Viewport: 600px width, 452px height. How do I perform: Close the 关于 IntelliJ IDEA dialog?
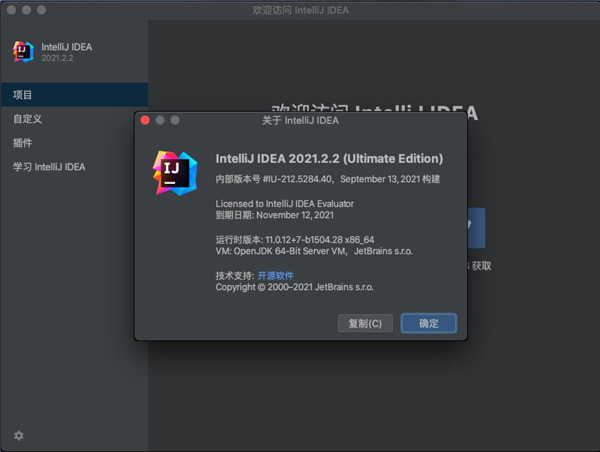[145, 120]
